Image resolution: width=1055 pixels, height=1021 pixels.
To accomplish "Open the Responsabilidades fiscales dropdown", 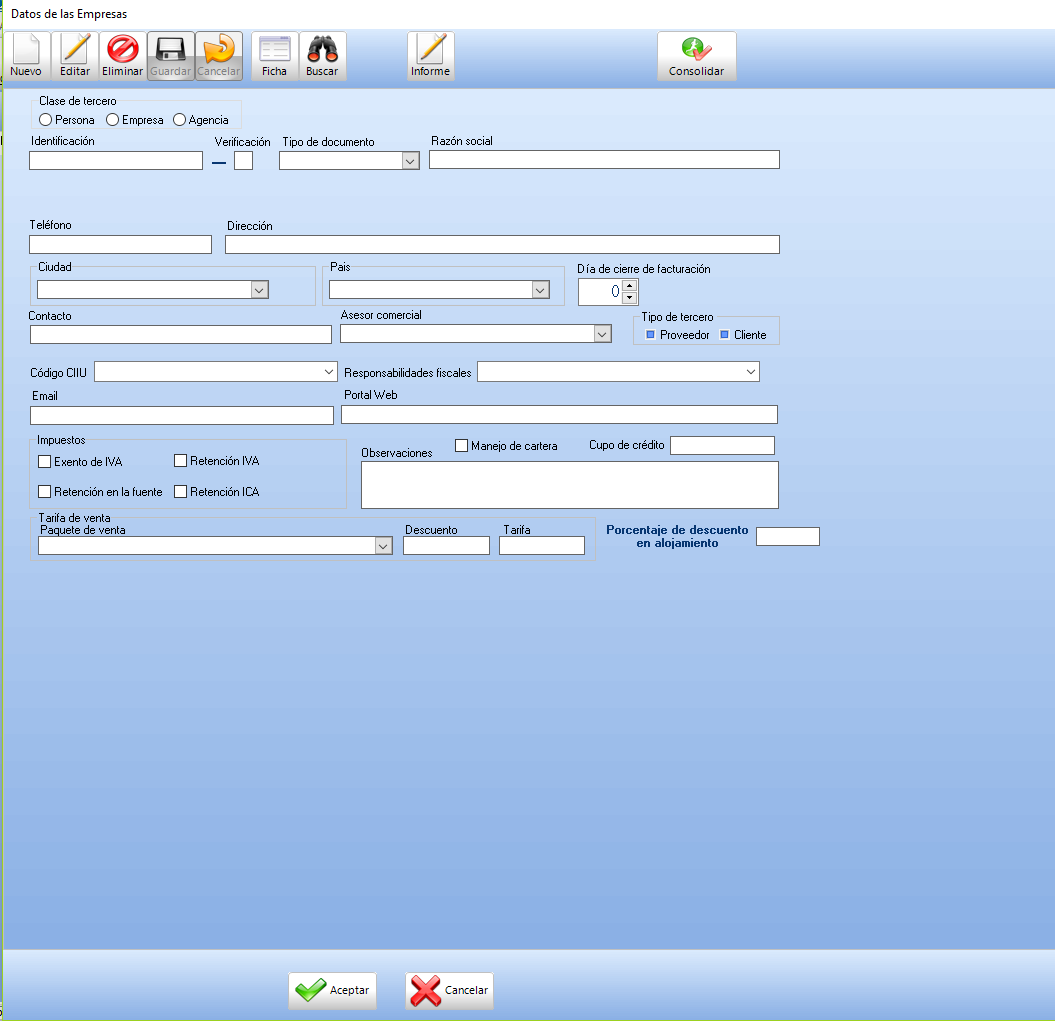I will [x=751, y=372].
